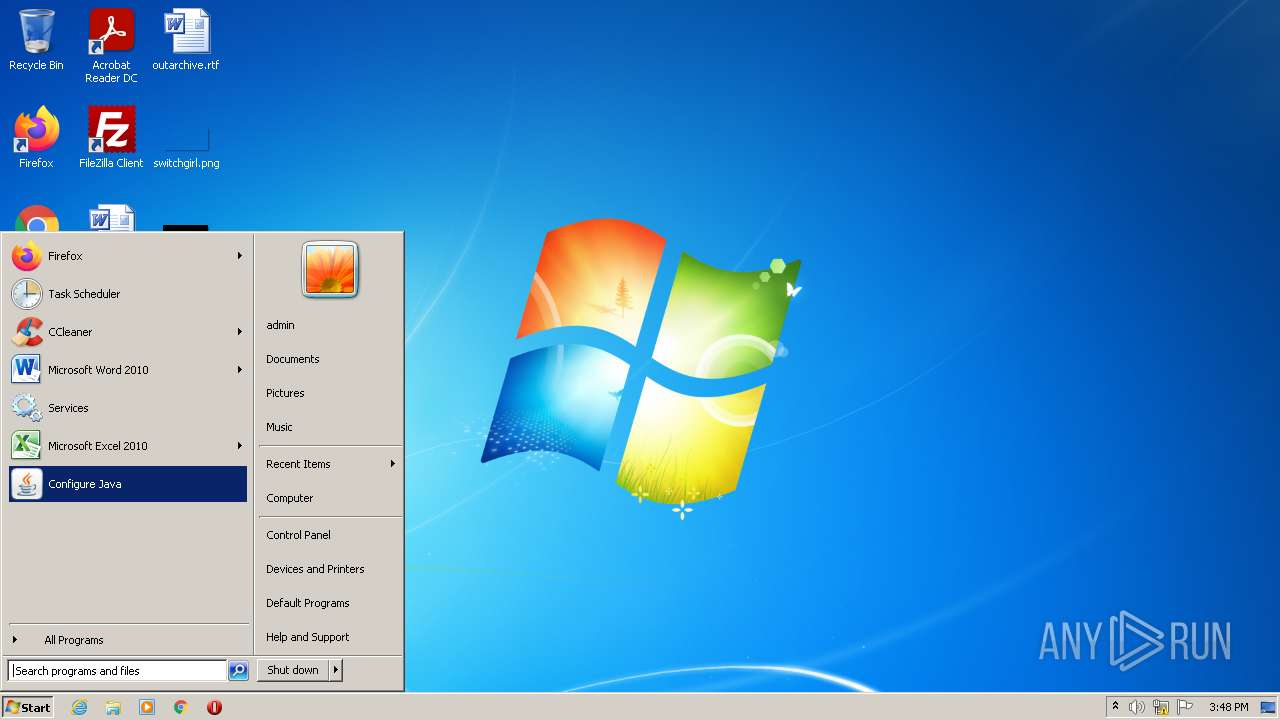Show hidden tray icons arrow
This screenshot has height=720, width=1280.
pos(1115,706)
